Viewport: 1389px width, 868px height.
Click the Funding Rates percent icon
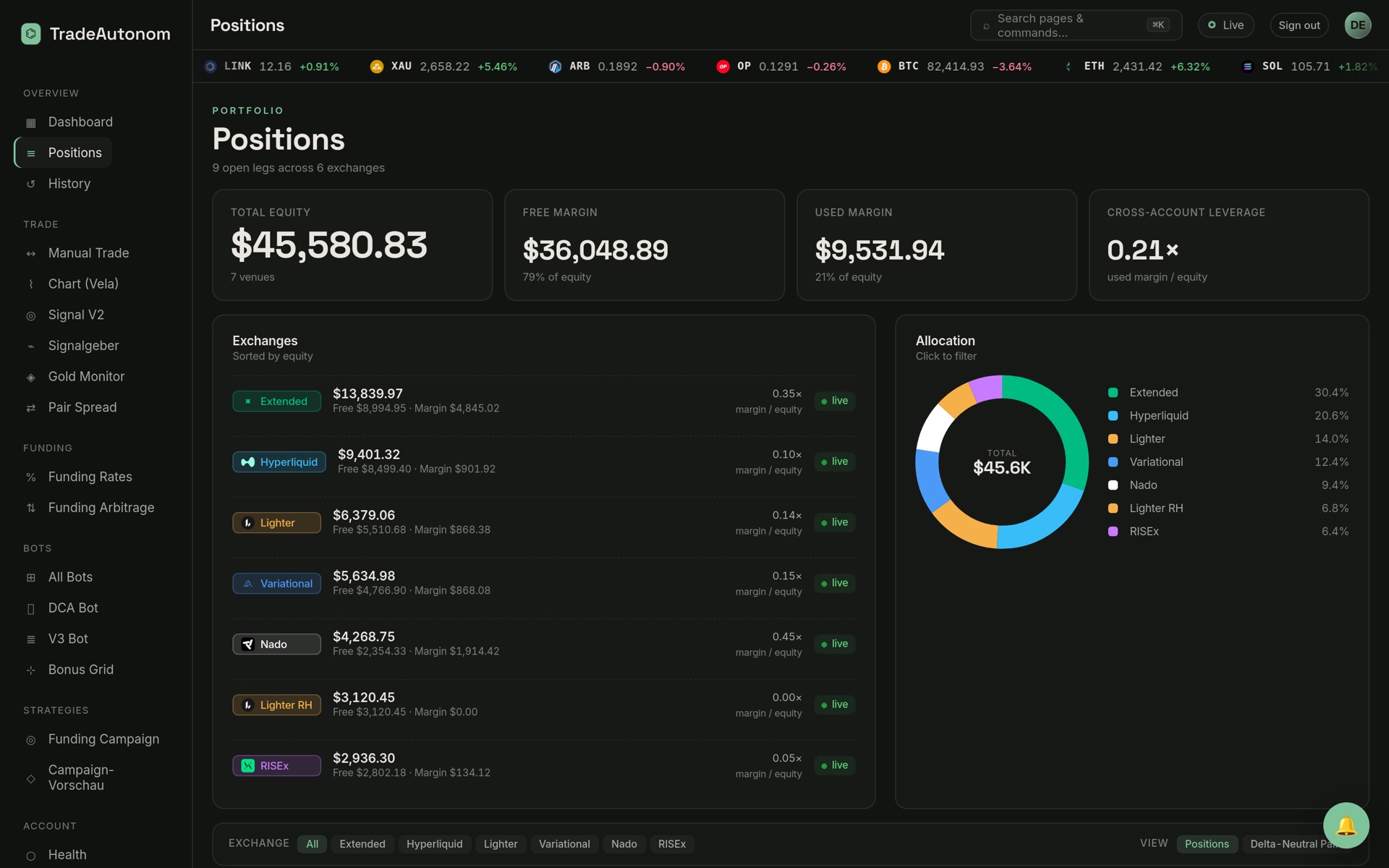pos(30,477)
